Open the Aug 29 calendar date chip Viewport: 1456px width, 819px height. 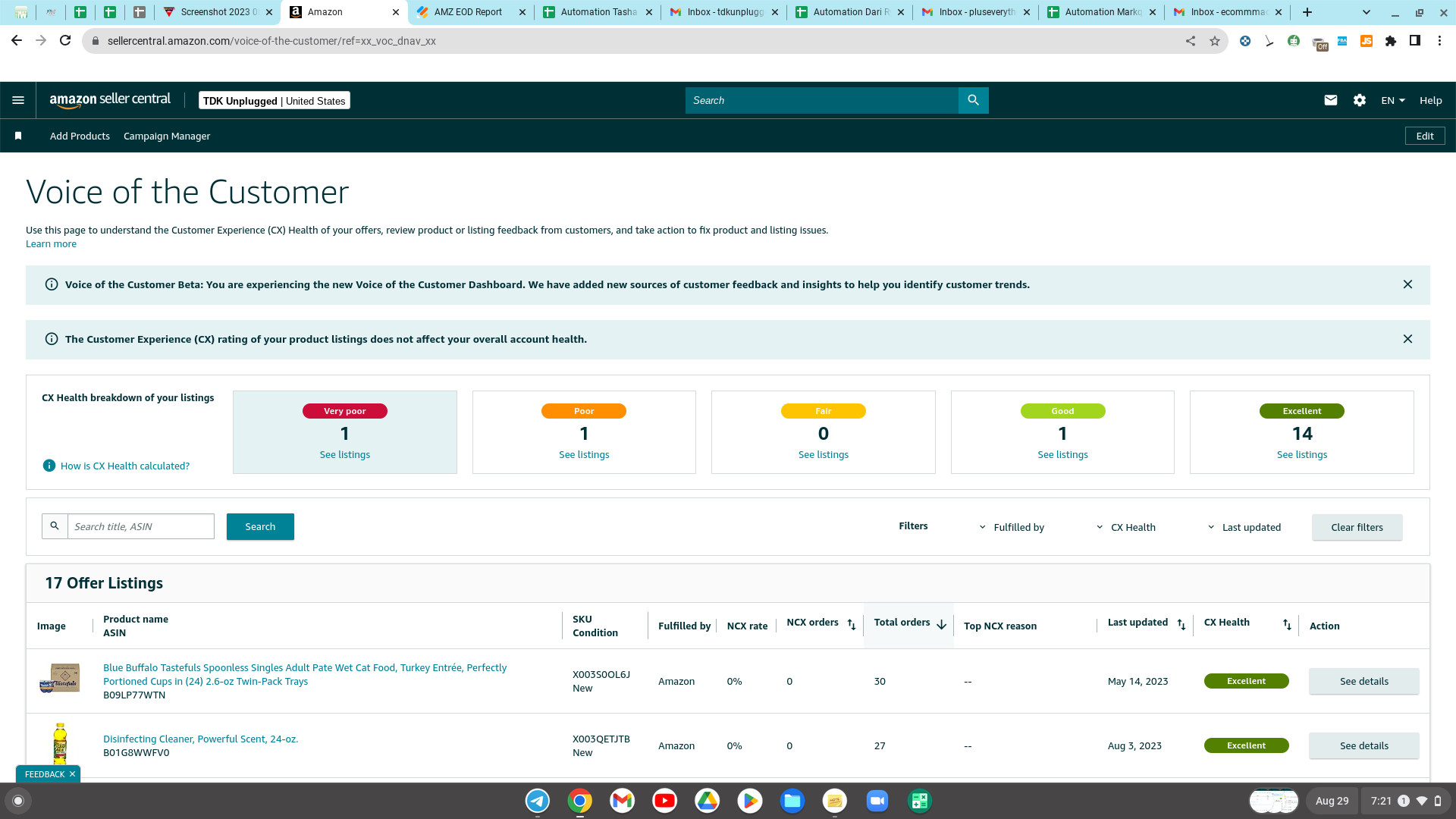pos(1332,801)
